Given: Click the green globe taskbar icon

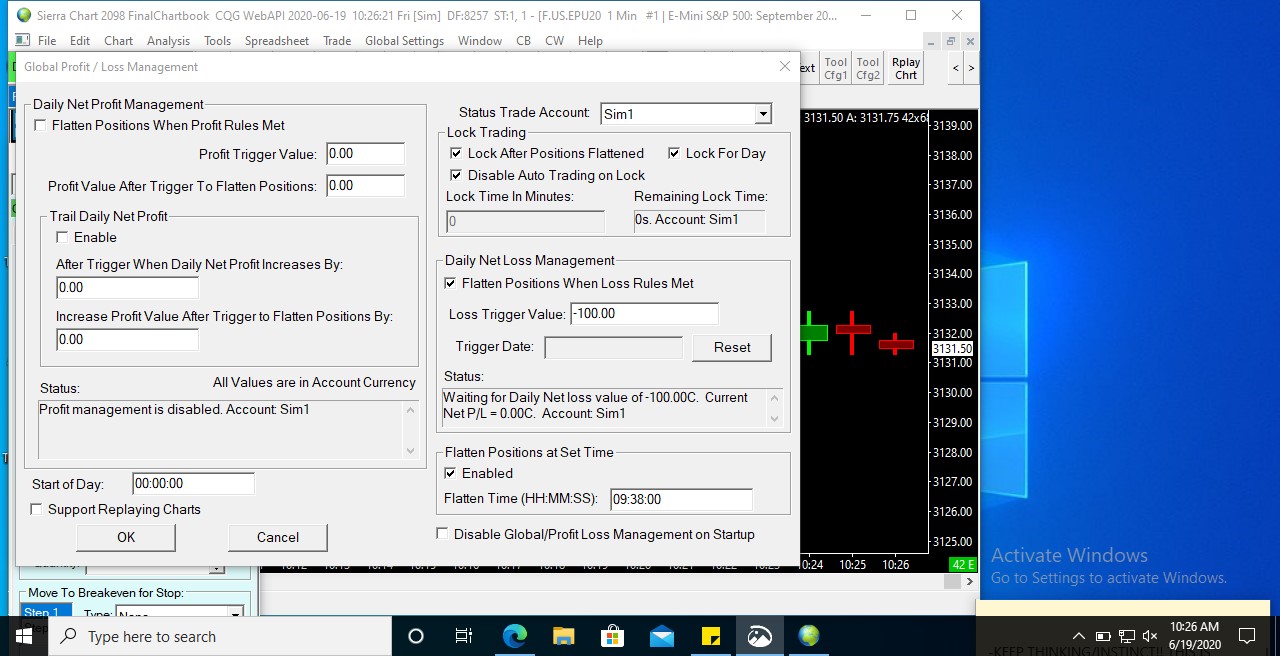Looking at the screenshot, I should pos(809,636).
